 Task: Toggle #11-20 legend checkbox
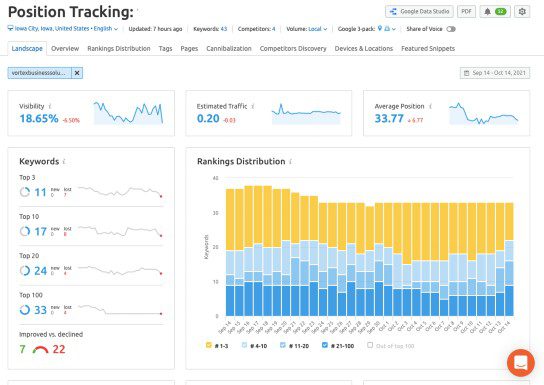pos(283,345)
